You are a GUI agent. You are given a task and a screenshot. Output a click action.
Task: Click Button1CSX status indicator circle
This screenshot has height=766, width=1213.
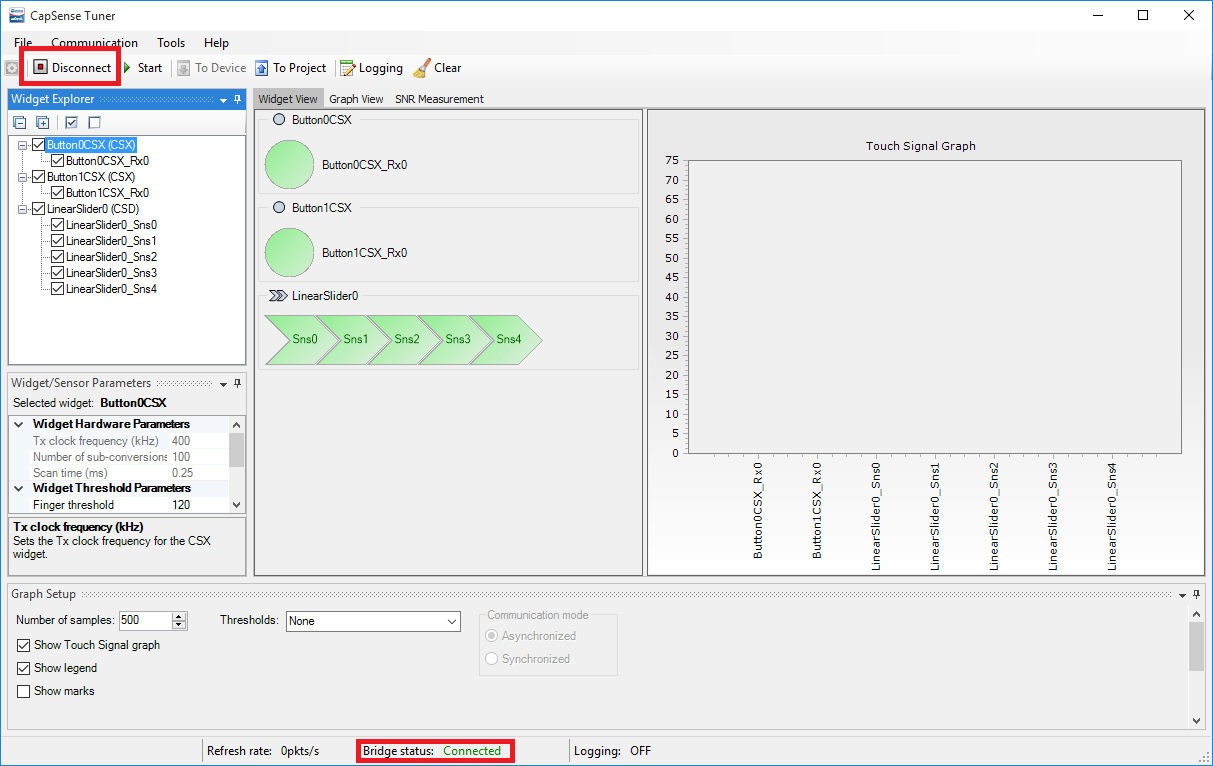pos(279,208)
